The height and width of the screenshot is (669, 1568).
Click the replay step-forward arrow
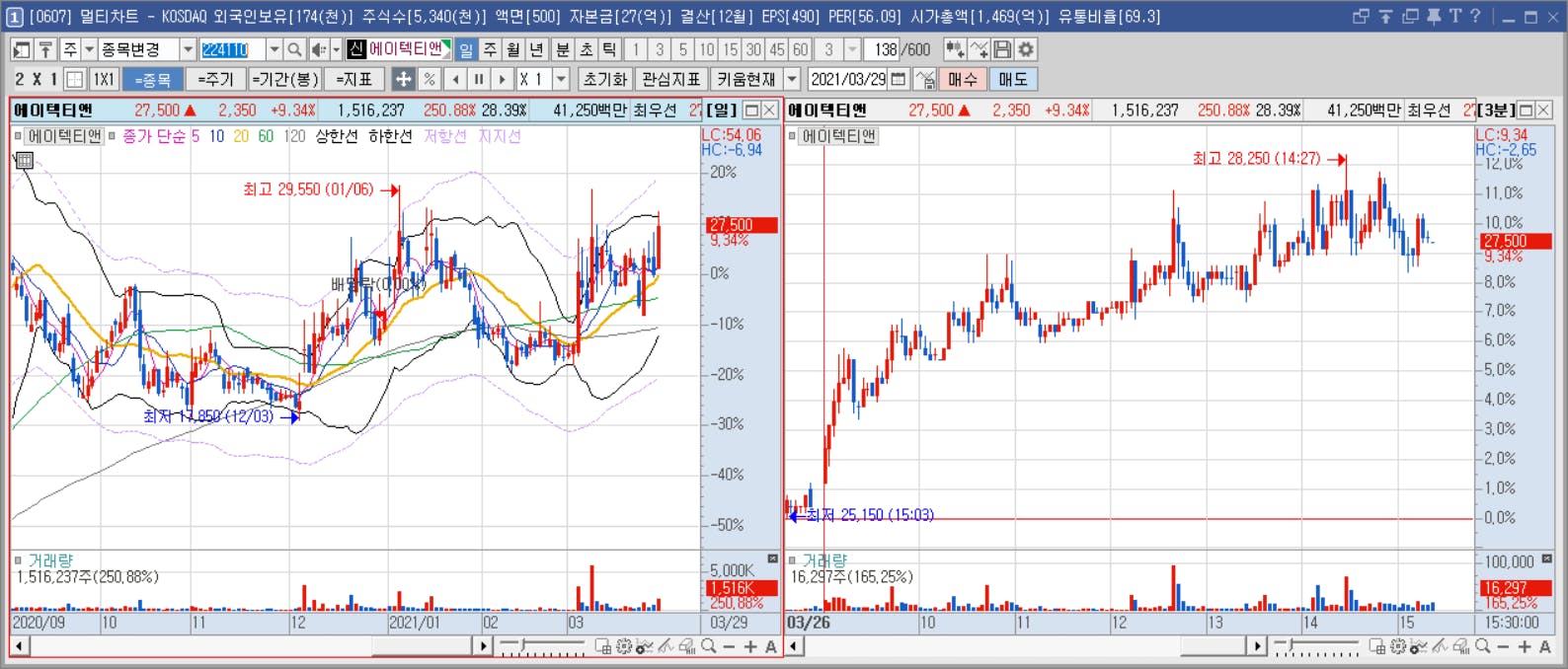tap(503, 79)
